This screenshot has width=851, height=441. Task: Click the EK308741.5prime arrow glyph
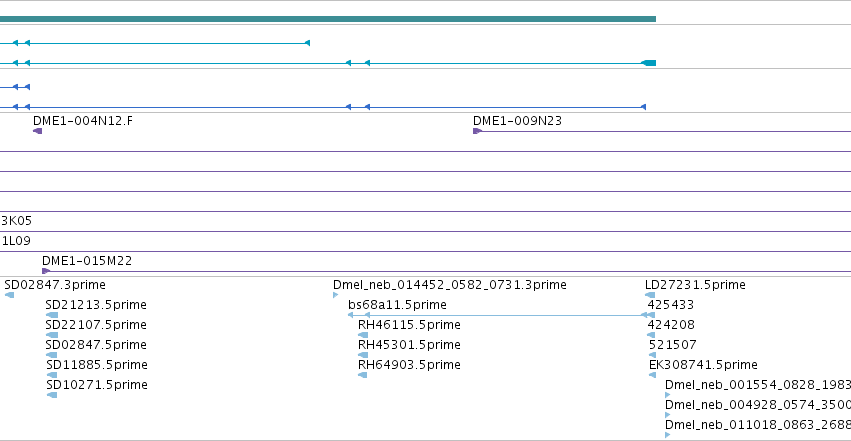pyautogui.click(x=653, y=375)
